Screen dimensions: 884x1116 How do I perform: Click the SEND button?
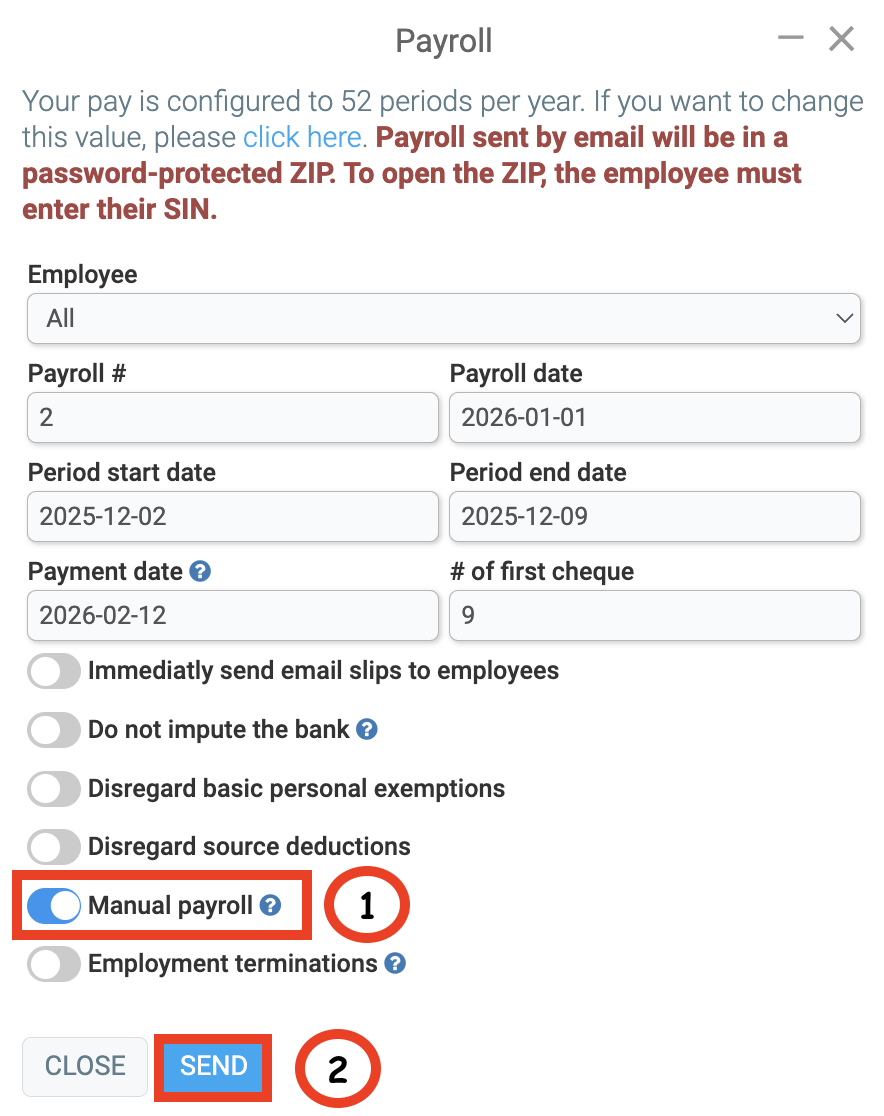[x=212, y=1066]
